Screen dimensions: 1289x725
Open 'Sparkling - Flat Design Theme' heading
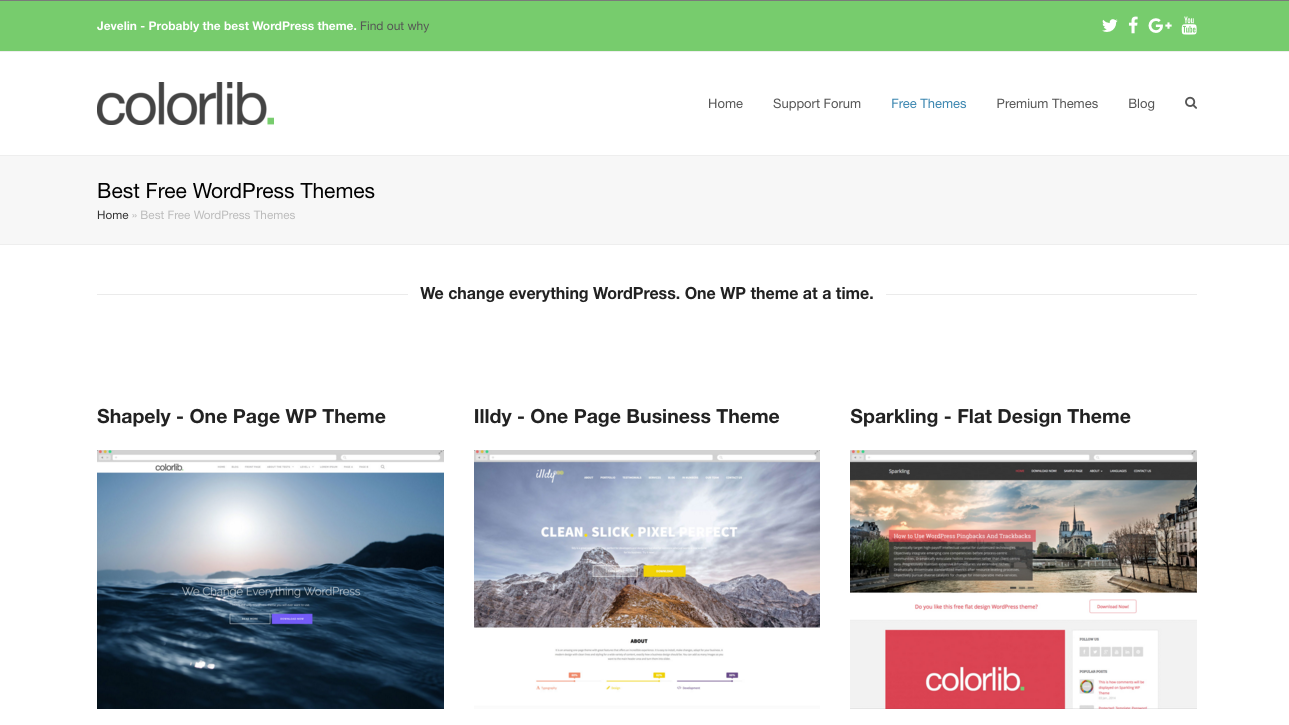990,417
